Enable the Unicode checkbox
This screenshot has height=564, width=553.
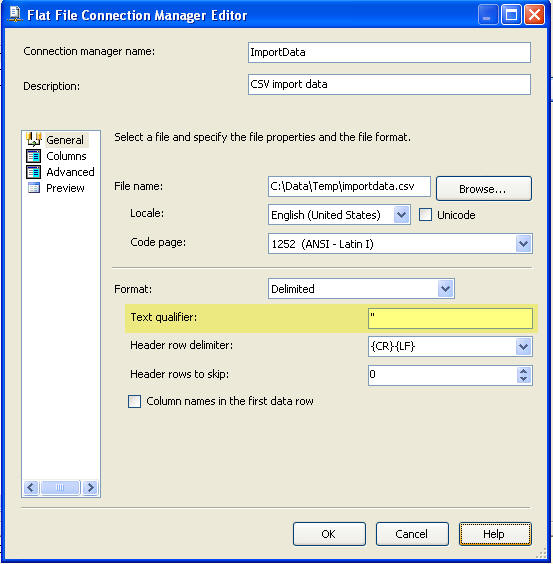425,215
